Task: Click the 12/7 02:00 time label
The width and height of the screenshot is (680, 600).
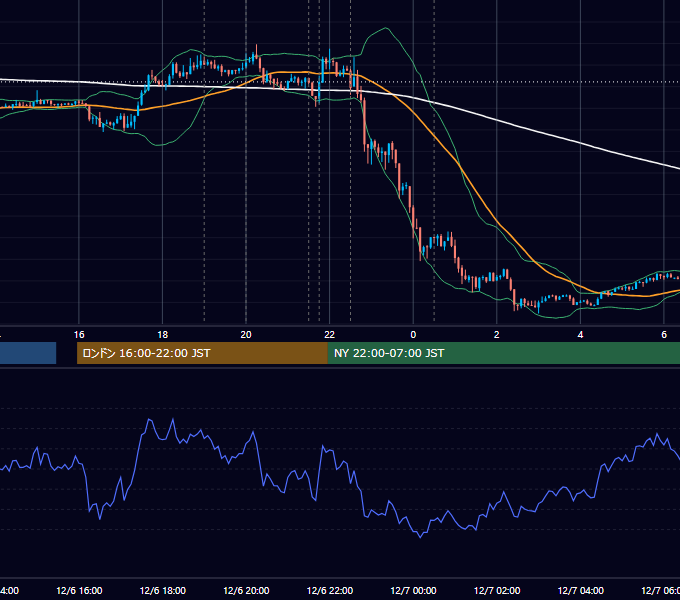Action: coord(497,590)
